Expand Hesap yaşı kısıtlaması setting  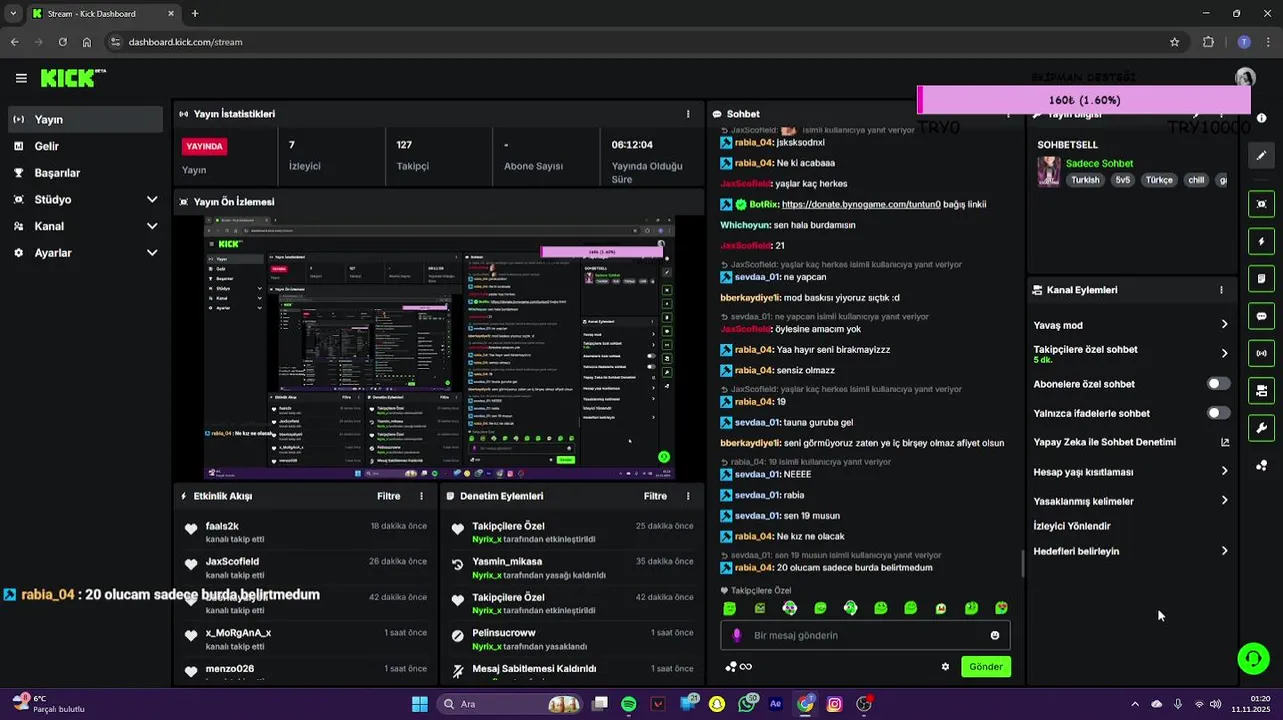1131,472
